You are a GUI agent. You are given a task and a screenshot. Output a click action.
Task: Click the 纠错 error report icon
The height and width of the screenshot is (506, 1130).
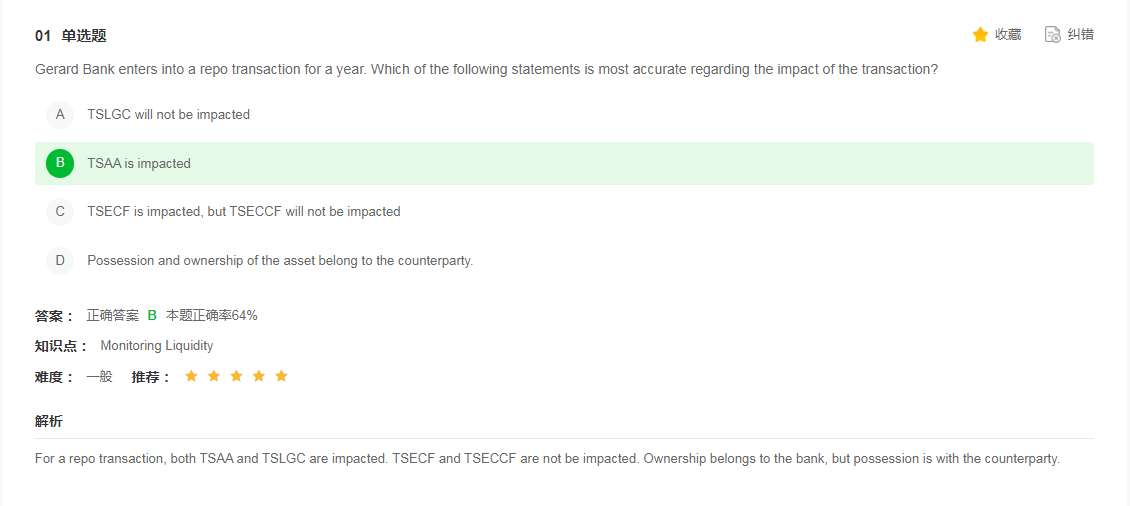[x=1052, y=35]
